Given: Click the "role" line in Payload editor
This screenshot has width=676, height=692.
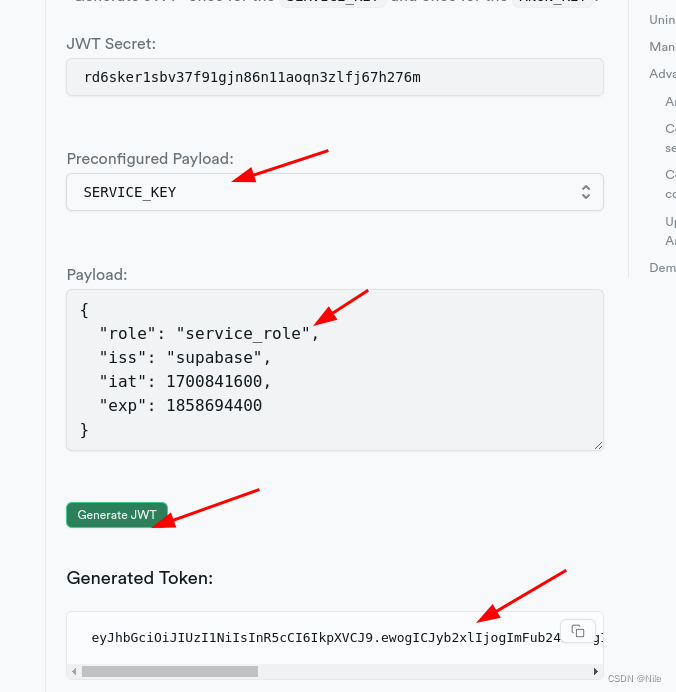Looking at the screenshot, I should coord(208,333).
